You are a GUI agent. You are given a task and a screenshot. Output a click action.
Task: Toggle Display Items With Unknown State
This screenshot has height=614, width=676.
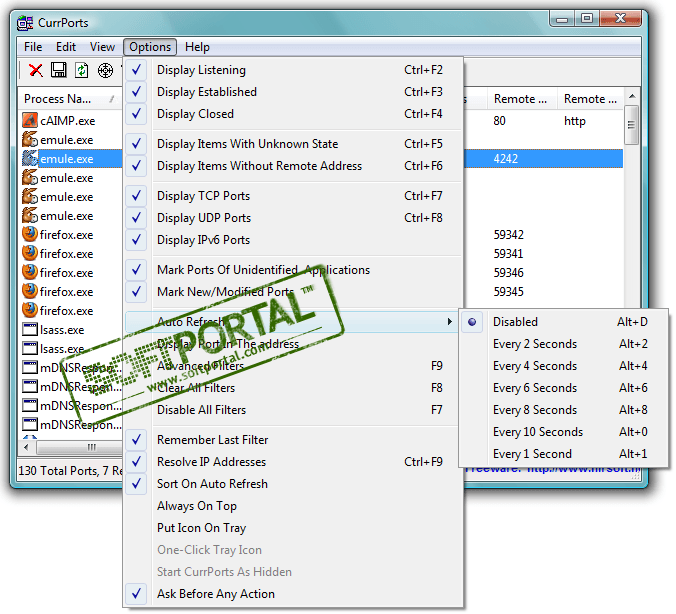coord(293,144)
